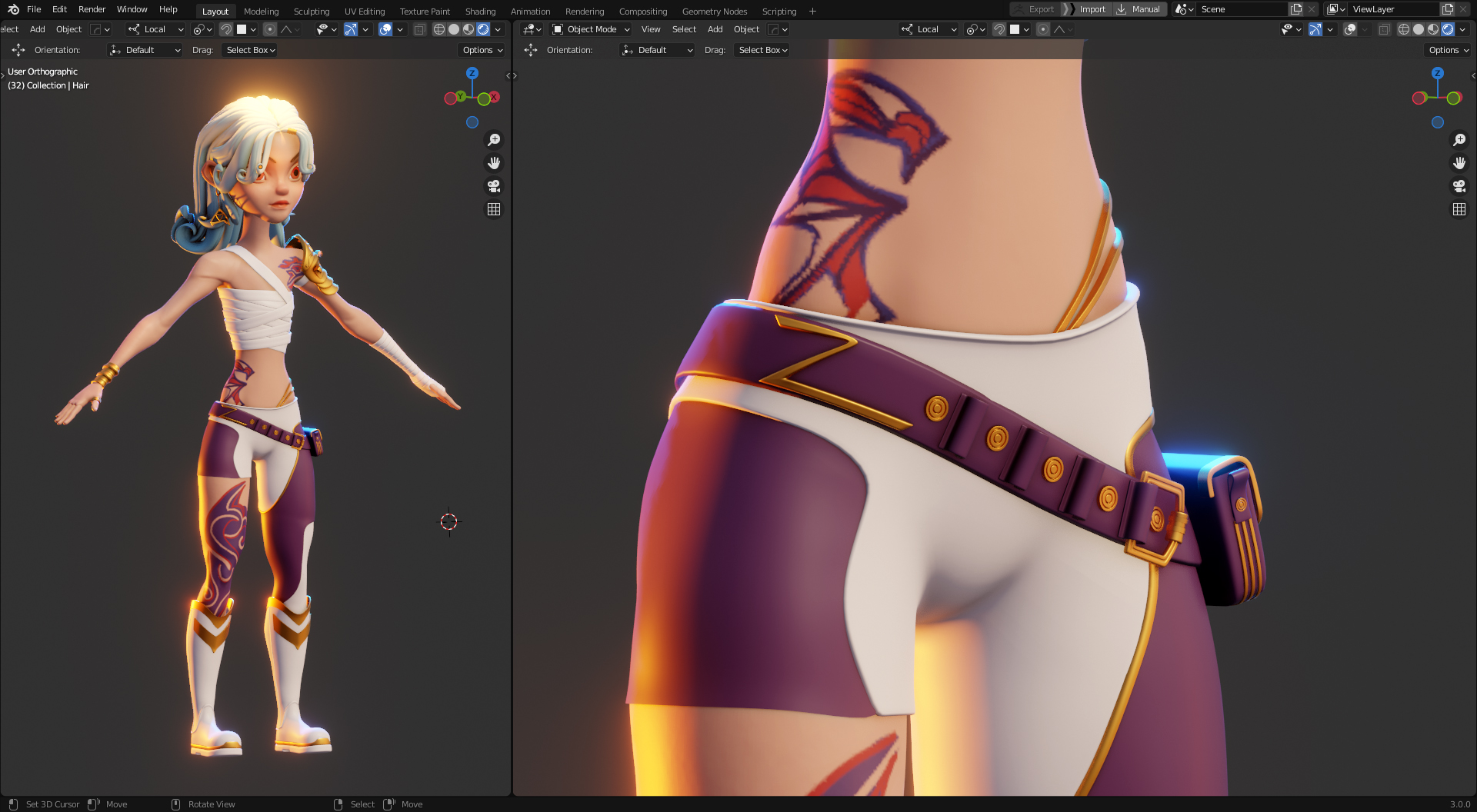Open Local transform orientation dropdown in left header
This screenshot has width=1477, height=812.
coord(156,29)
